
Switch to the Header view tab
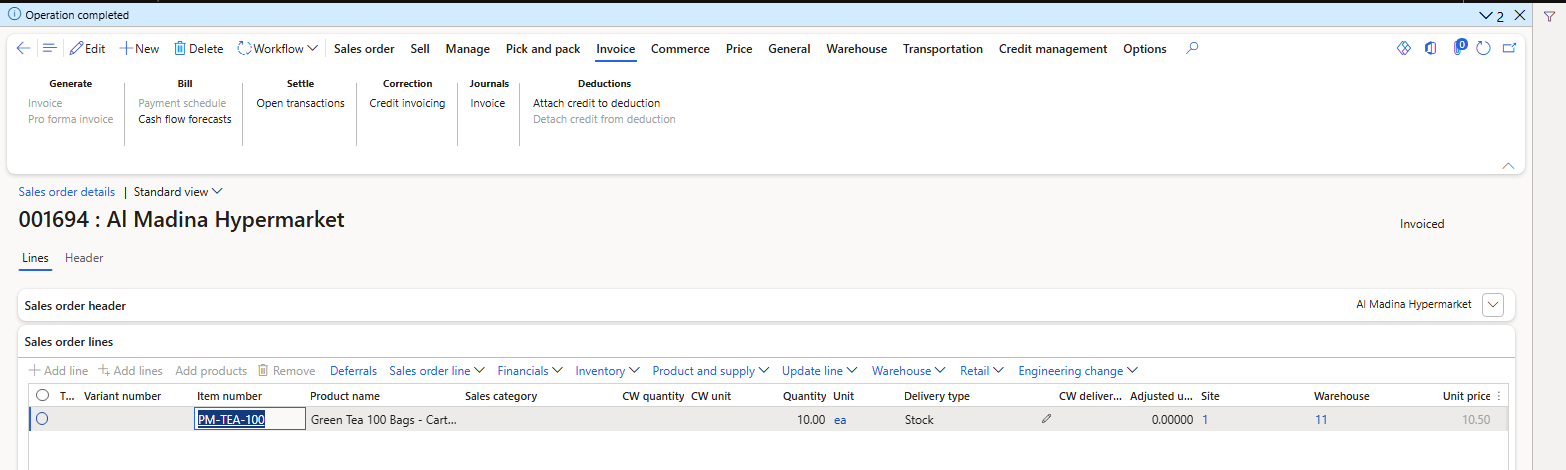click(x=84, y=258)
